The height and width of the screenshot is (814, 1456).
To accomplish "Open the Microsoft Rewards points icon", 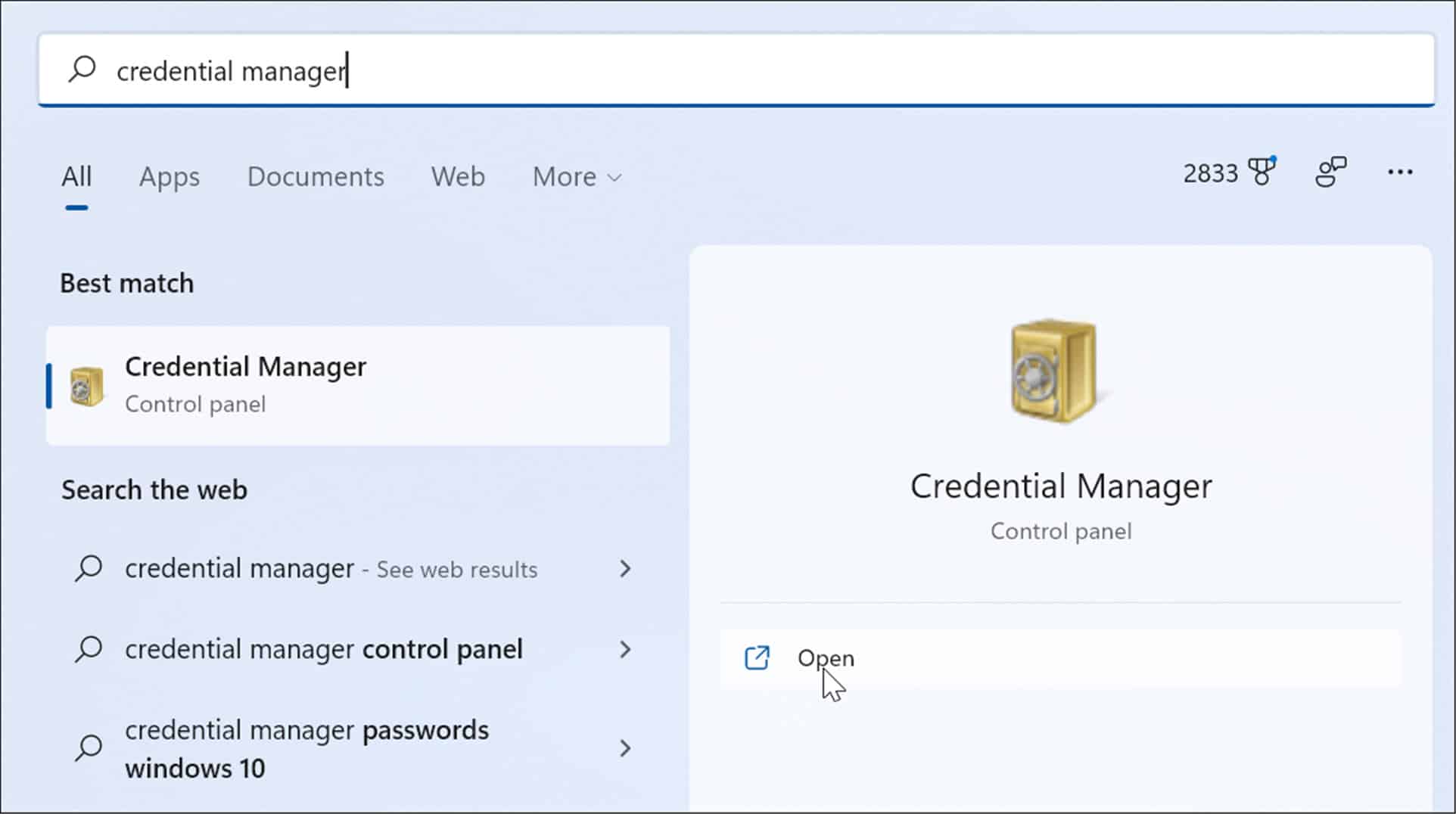I will coord(1261,172).
